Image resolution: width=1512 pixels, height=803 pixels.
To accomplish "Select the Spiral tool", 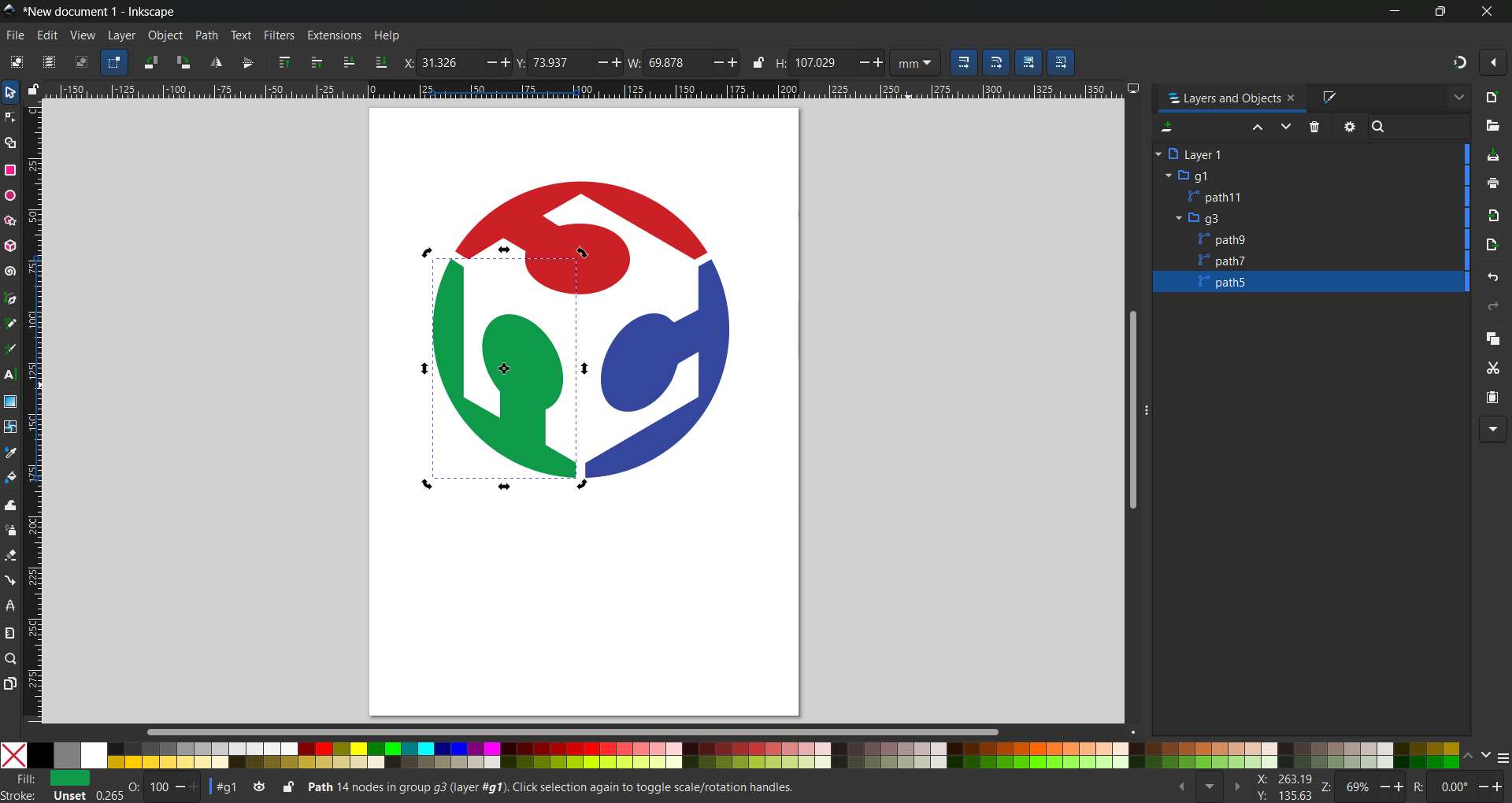I will pos(10,272).
